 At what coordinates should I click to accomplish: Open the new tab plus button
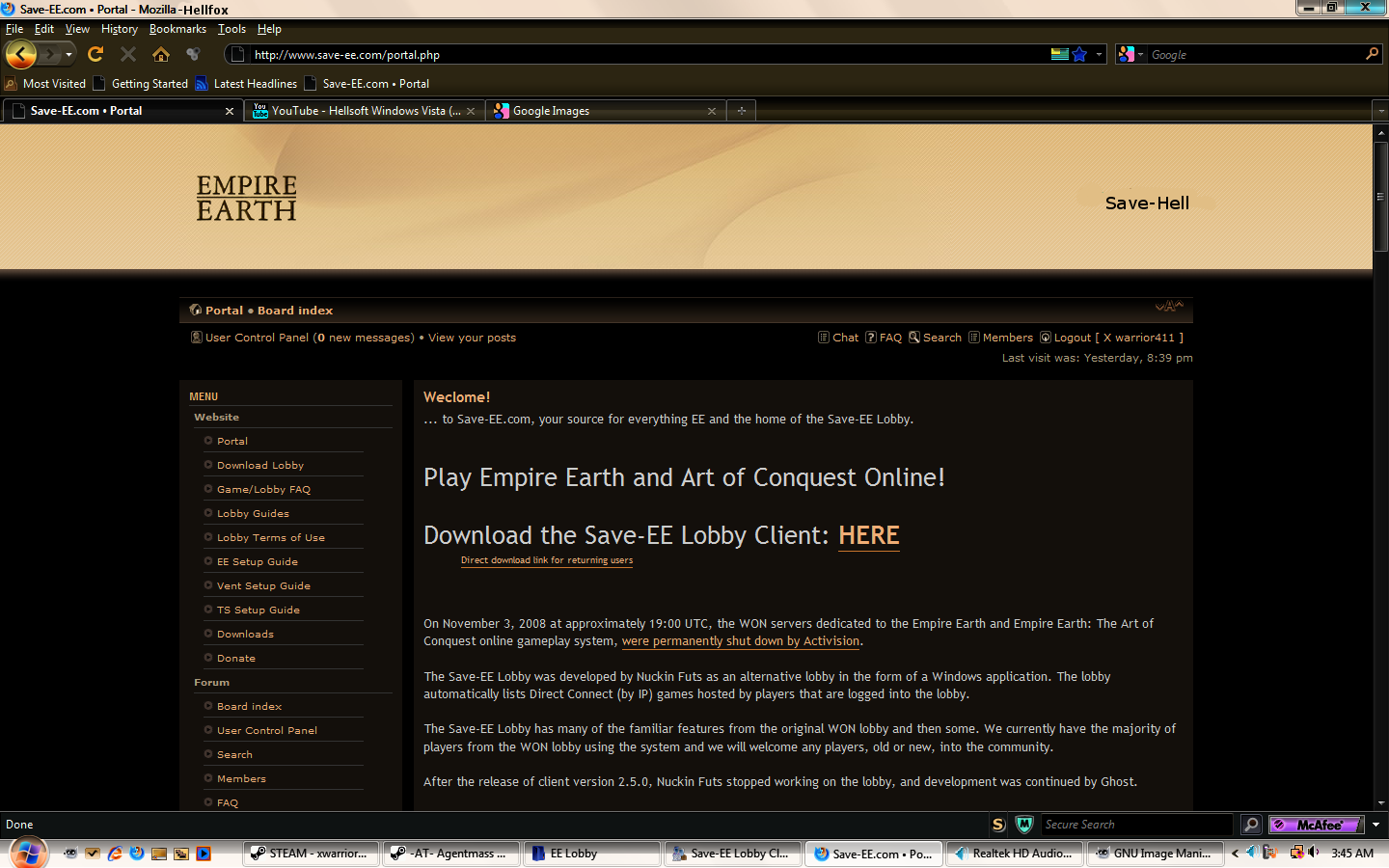click(x=741, y=111)
